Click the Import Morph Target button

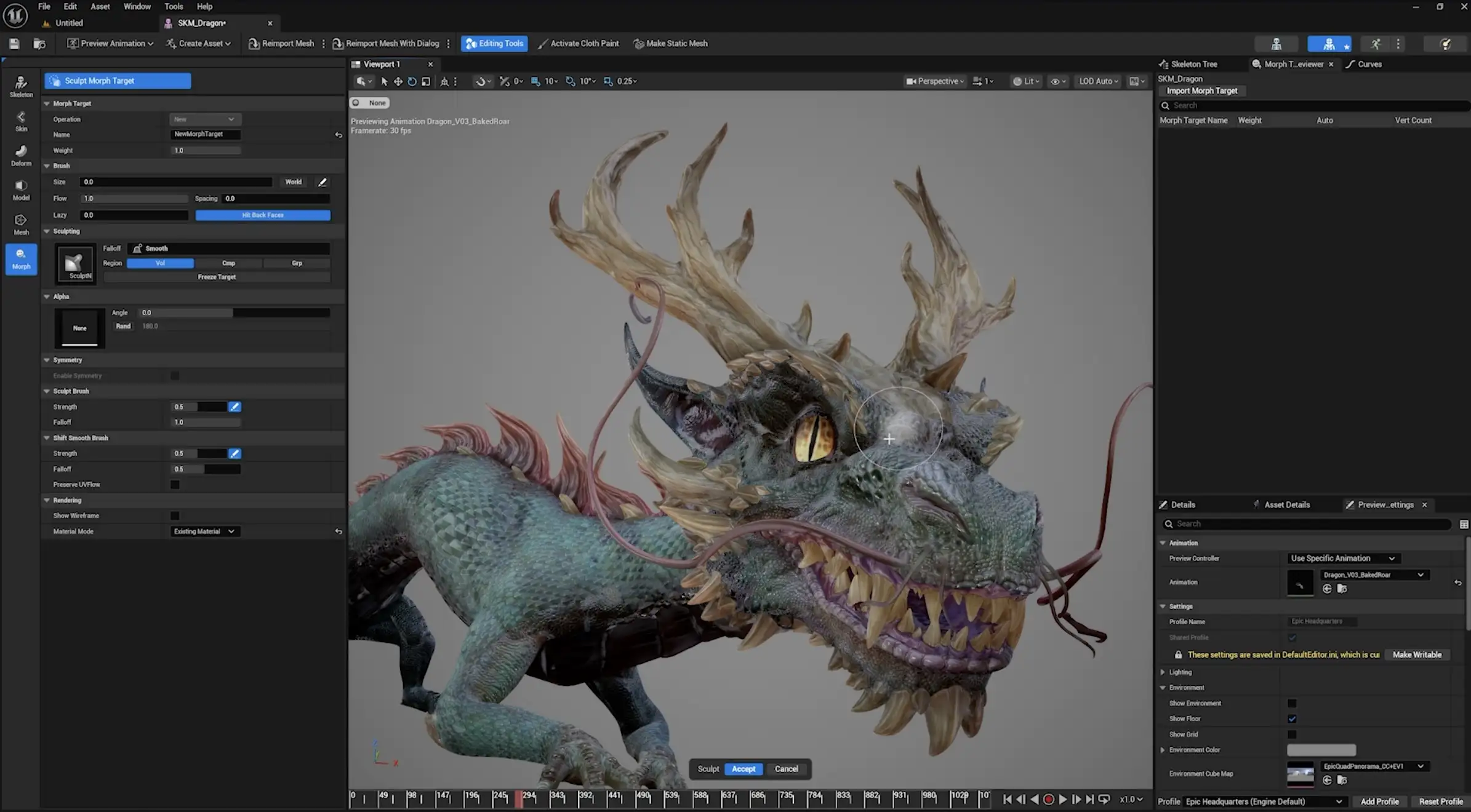click(x=1201, y=91)
